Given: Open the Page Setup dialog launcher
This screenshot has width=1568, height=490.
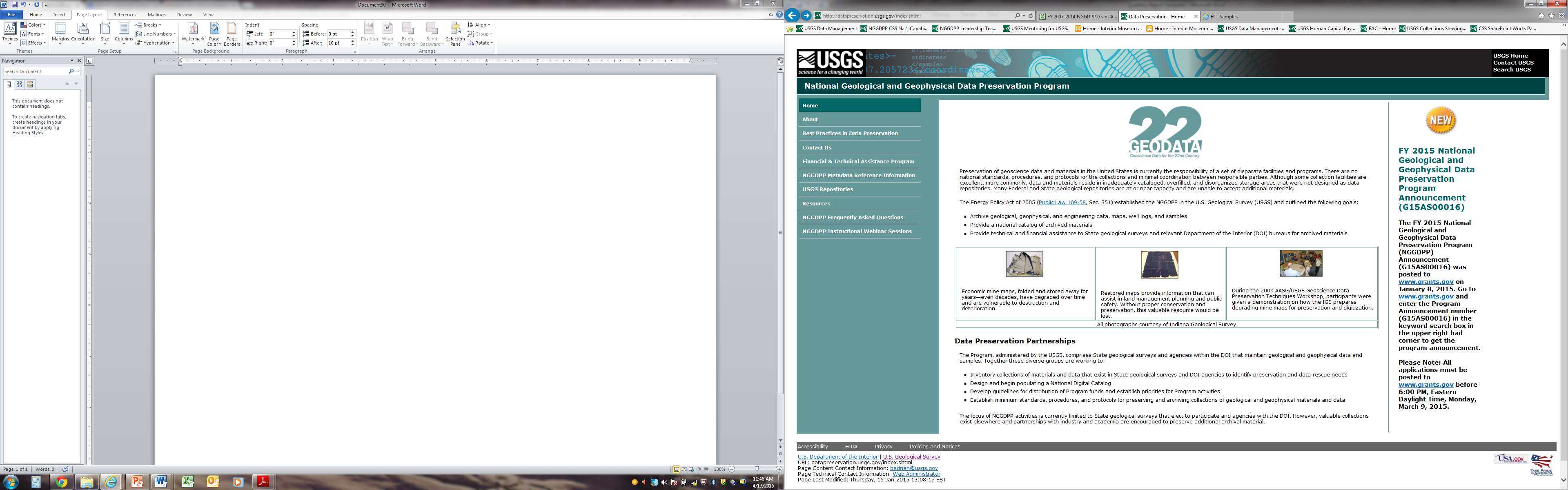Looking at the screenshot, I should [x=175, y=52].
